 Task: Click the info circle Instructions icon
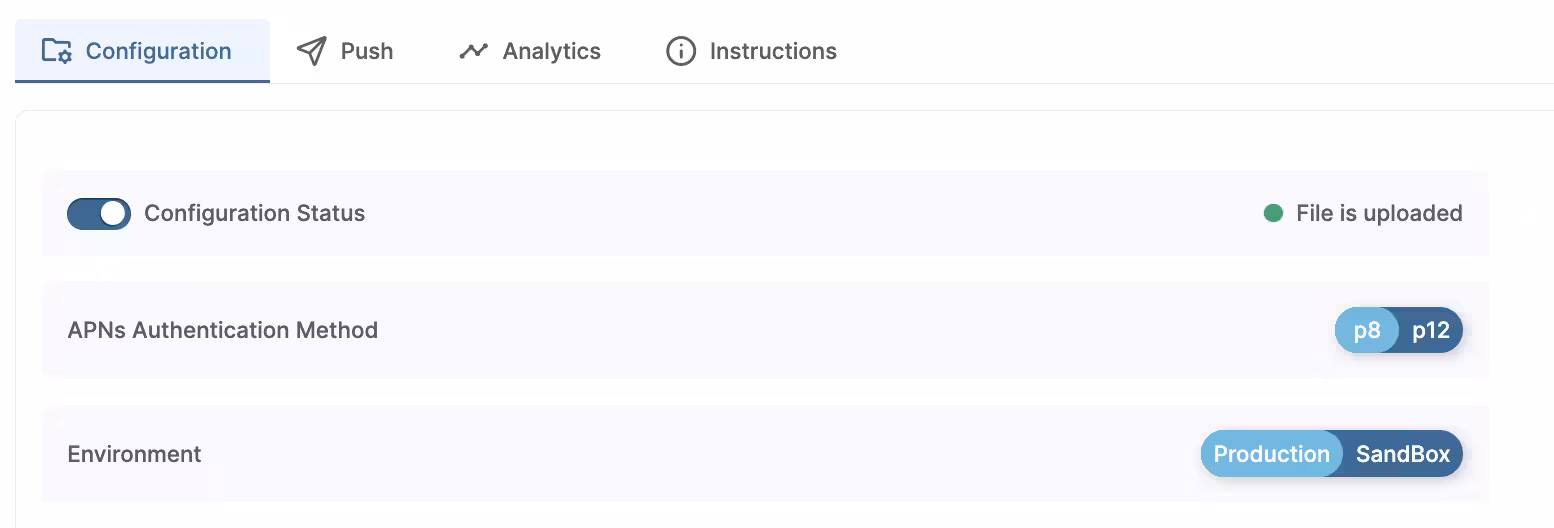pos(681,51)
